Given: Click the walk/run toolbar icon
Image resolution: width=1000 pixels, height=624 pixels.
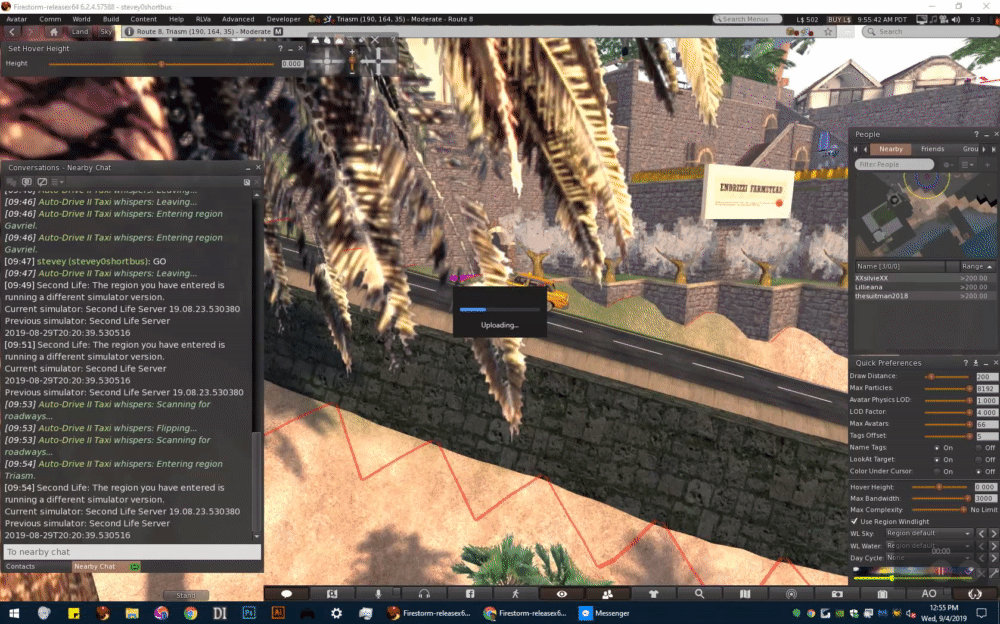Looking at the screenshot, I should [515, 593].
